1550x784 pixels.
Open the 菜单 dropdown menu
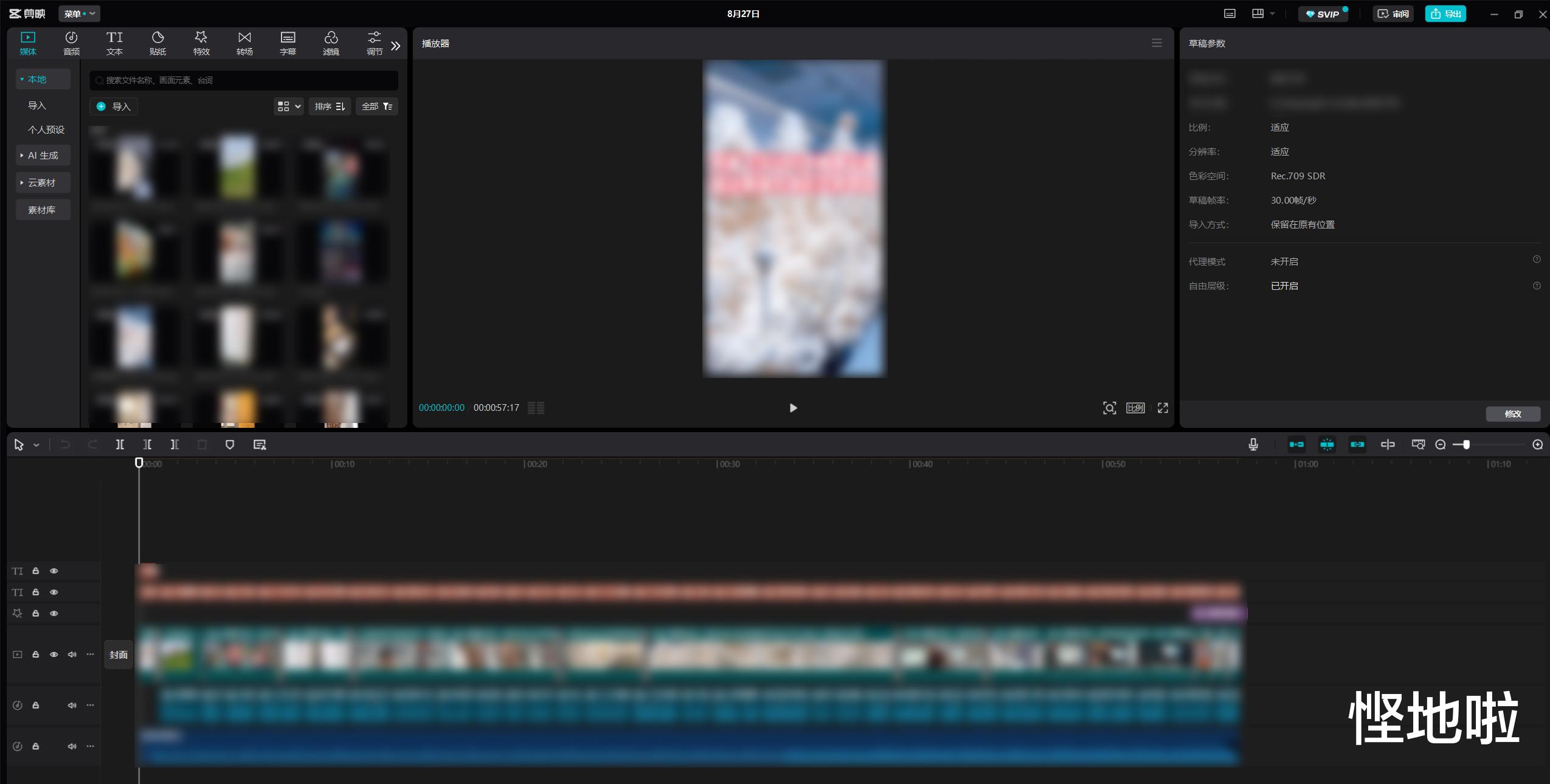click(x=79, y=13)
